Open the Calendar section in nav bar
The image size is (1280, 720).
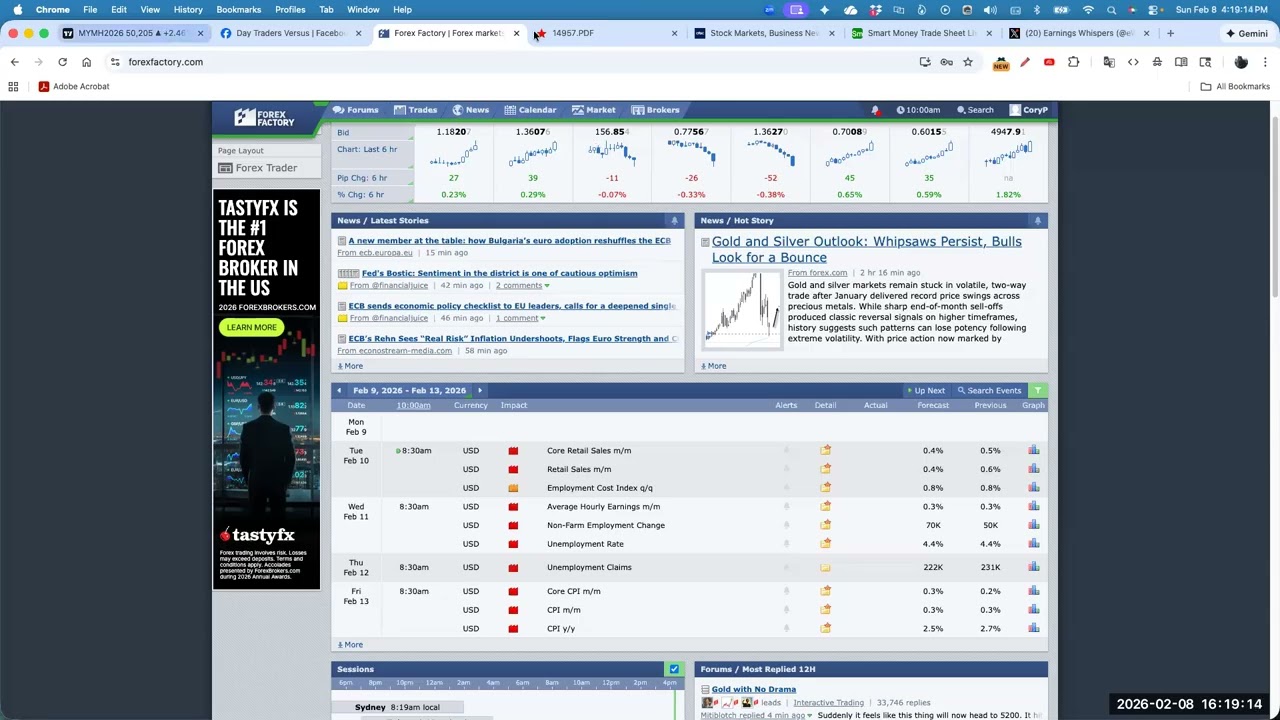[x=530, y=110]
